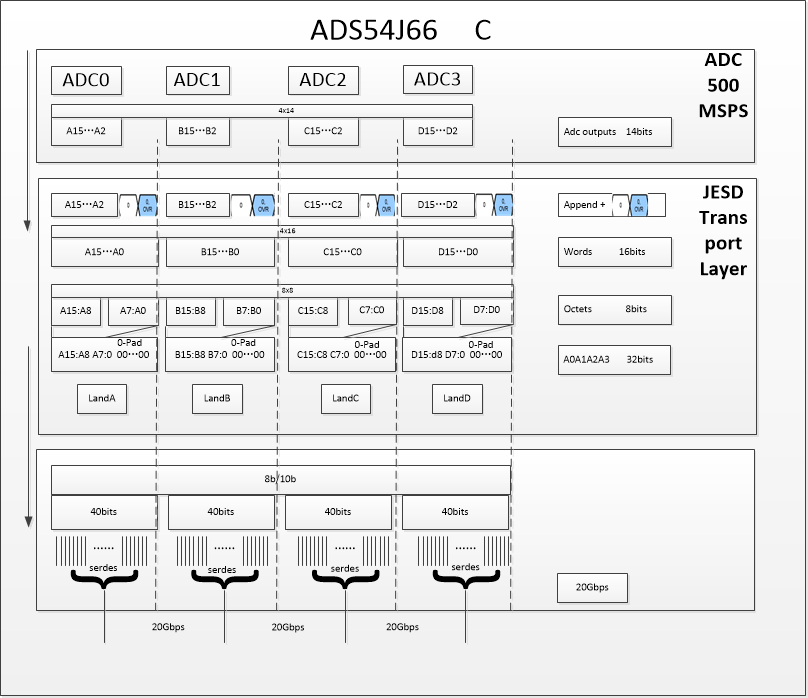This screenshot has width=808, height=698.
Task: Select the ADC1 block
Action: coord(197,80)
